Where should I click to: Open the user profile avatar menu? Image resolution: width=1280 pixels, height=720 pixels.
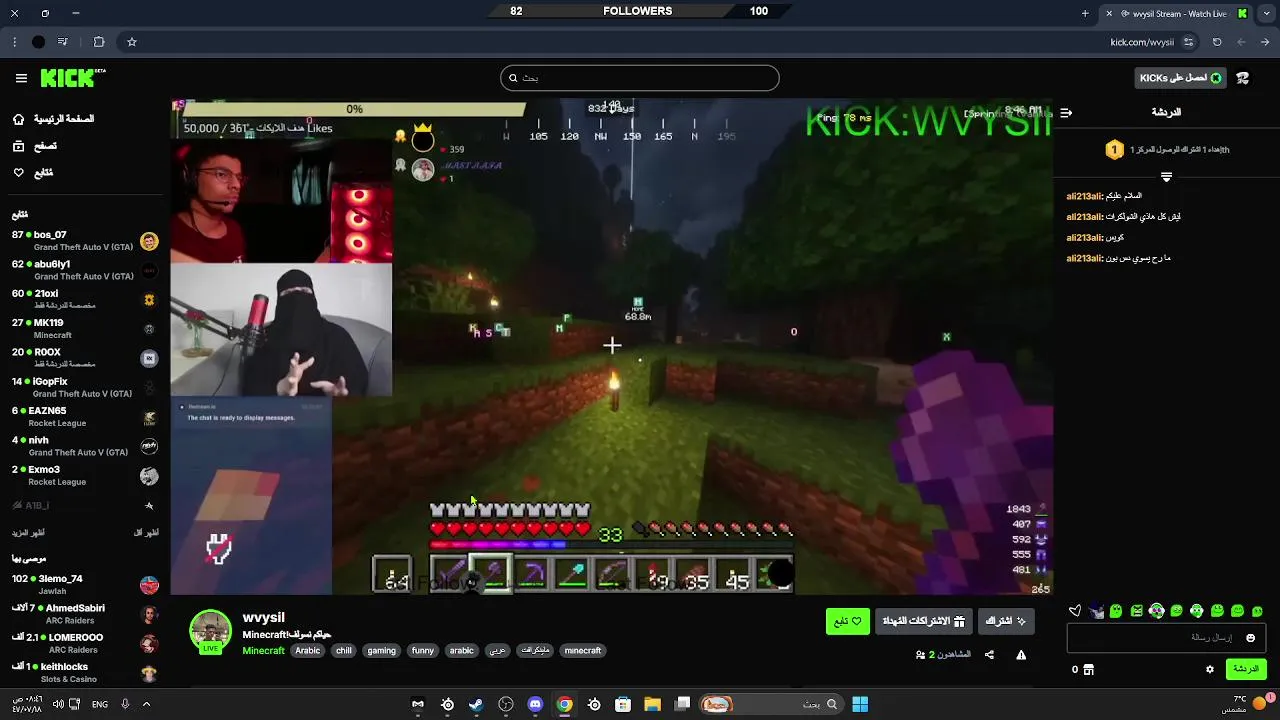pos(1243,78)
